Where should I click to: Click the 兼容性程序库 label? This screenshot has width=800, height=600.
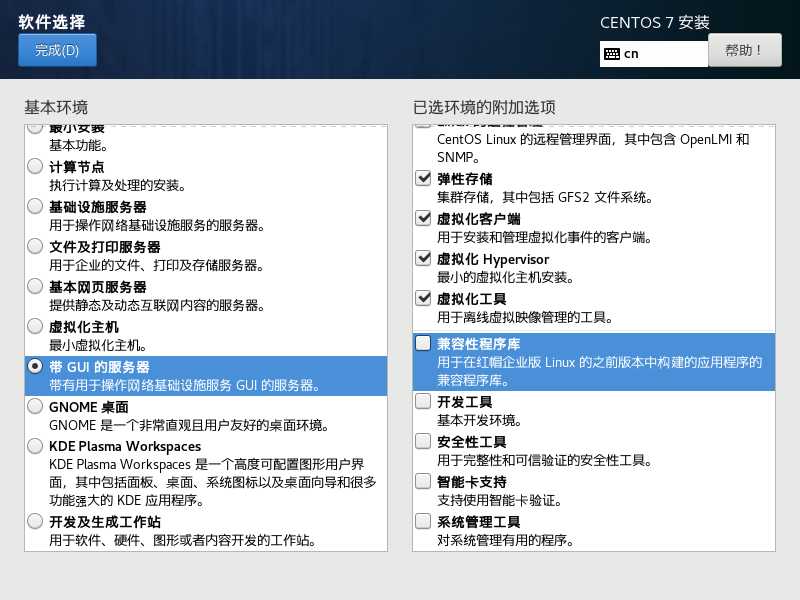(479, 344)
